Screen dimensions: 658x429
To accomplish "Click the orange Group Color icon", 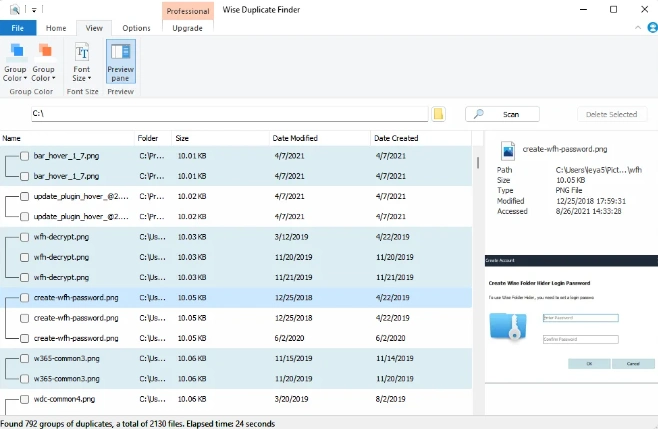I will pos(43,53).
